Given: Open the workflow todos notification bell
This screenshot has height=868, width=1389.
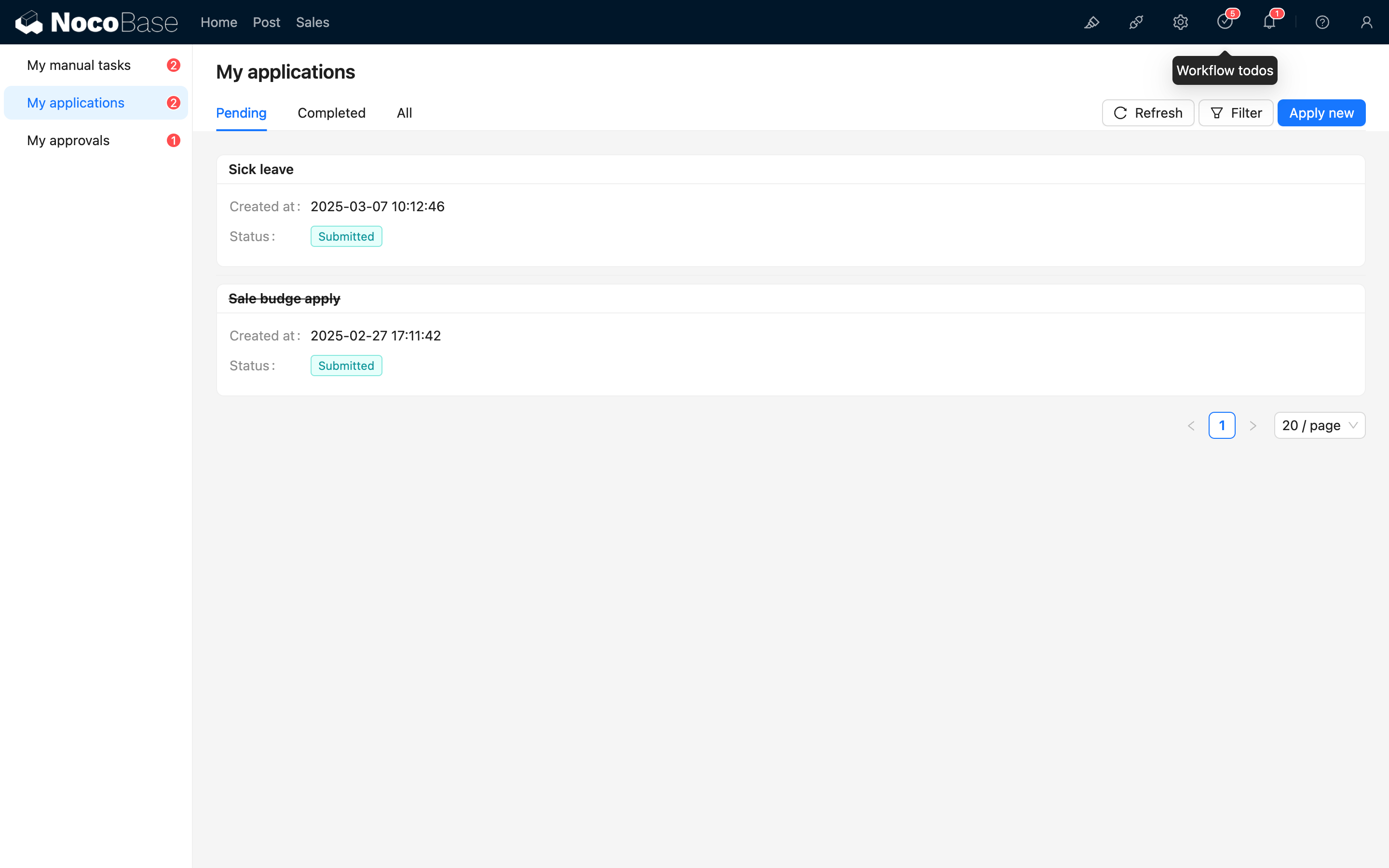Looking at the screenshot, I should pyautogui.click(x=1224, y=22).
